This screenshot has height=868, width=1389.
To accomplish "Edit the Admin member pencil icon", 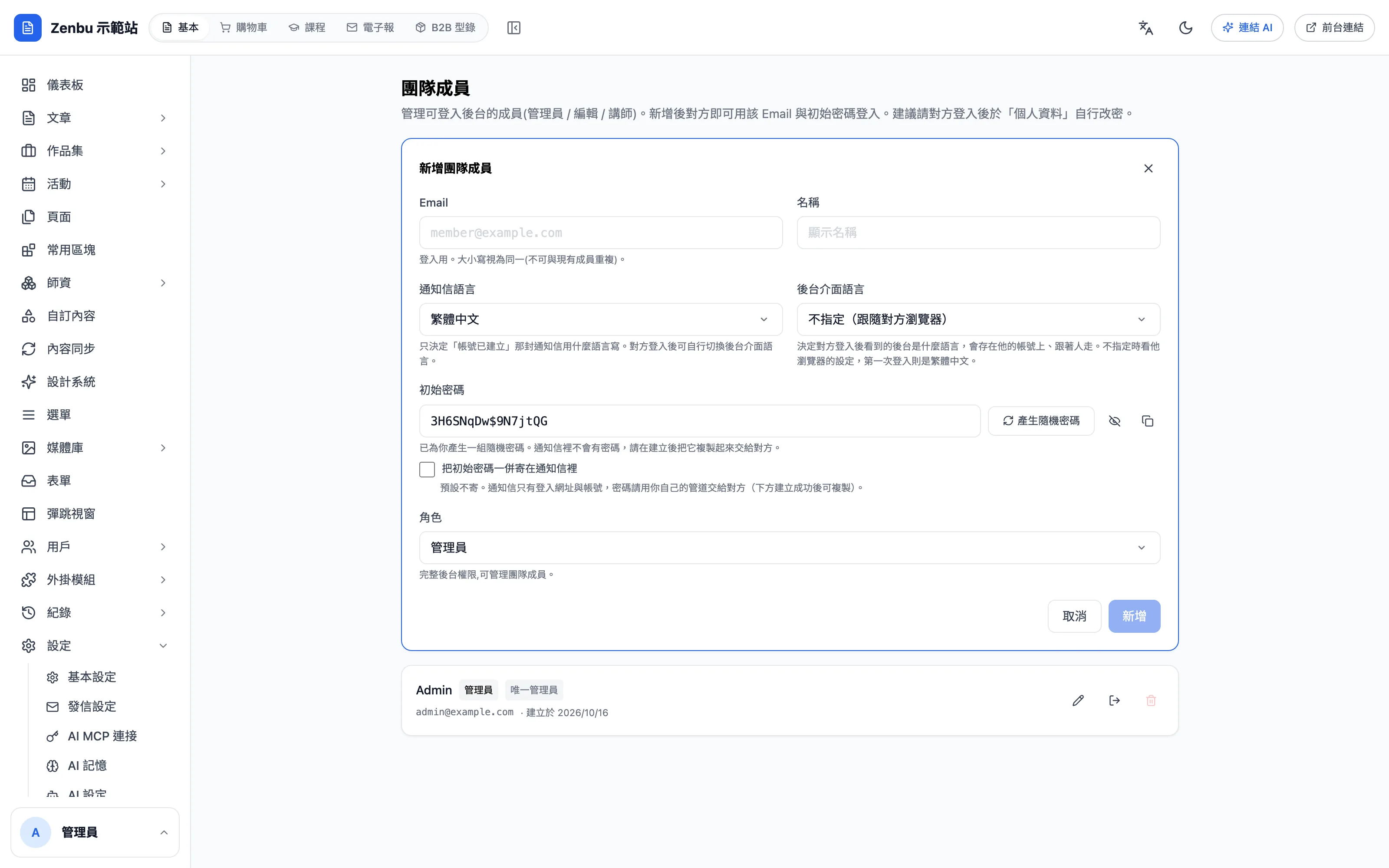I will click(x=1078, y=700).
